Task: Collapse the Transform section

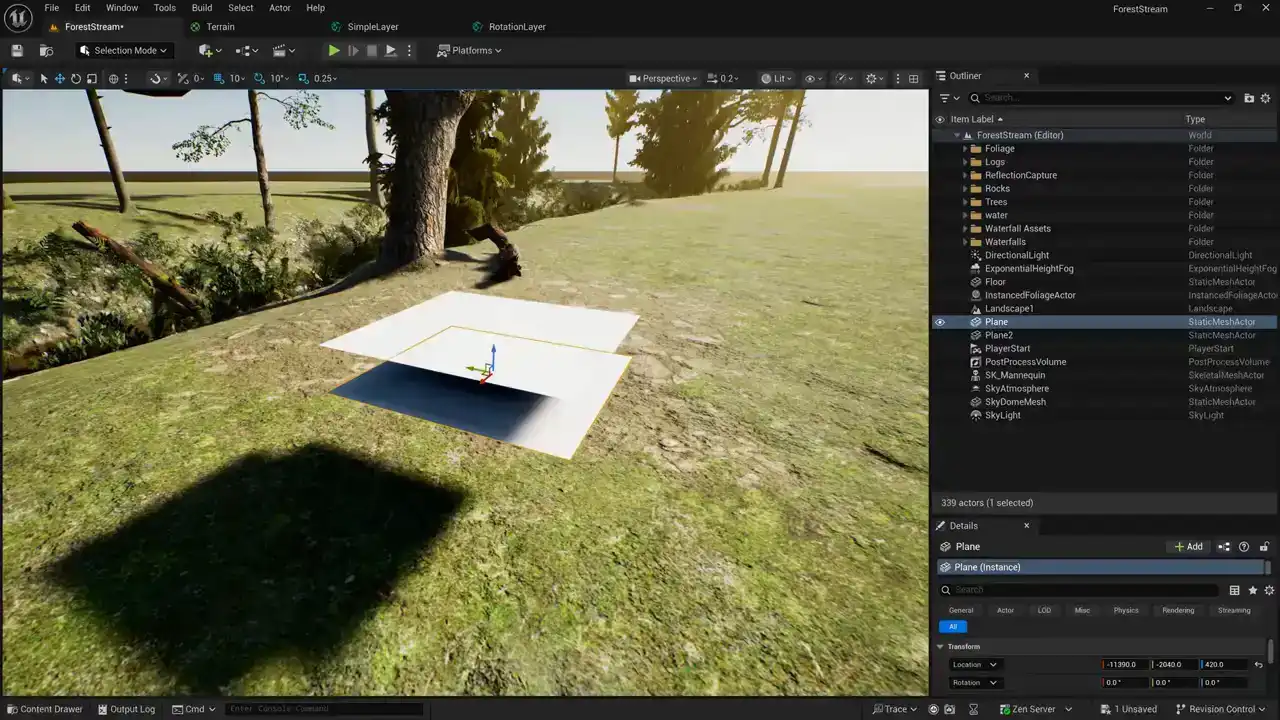Action: pyautogui.click(x=941, y=647)
